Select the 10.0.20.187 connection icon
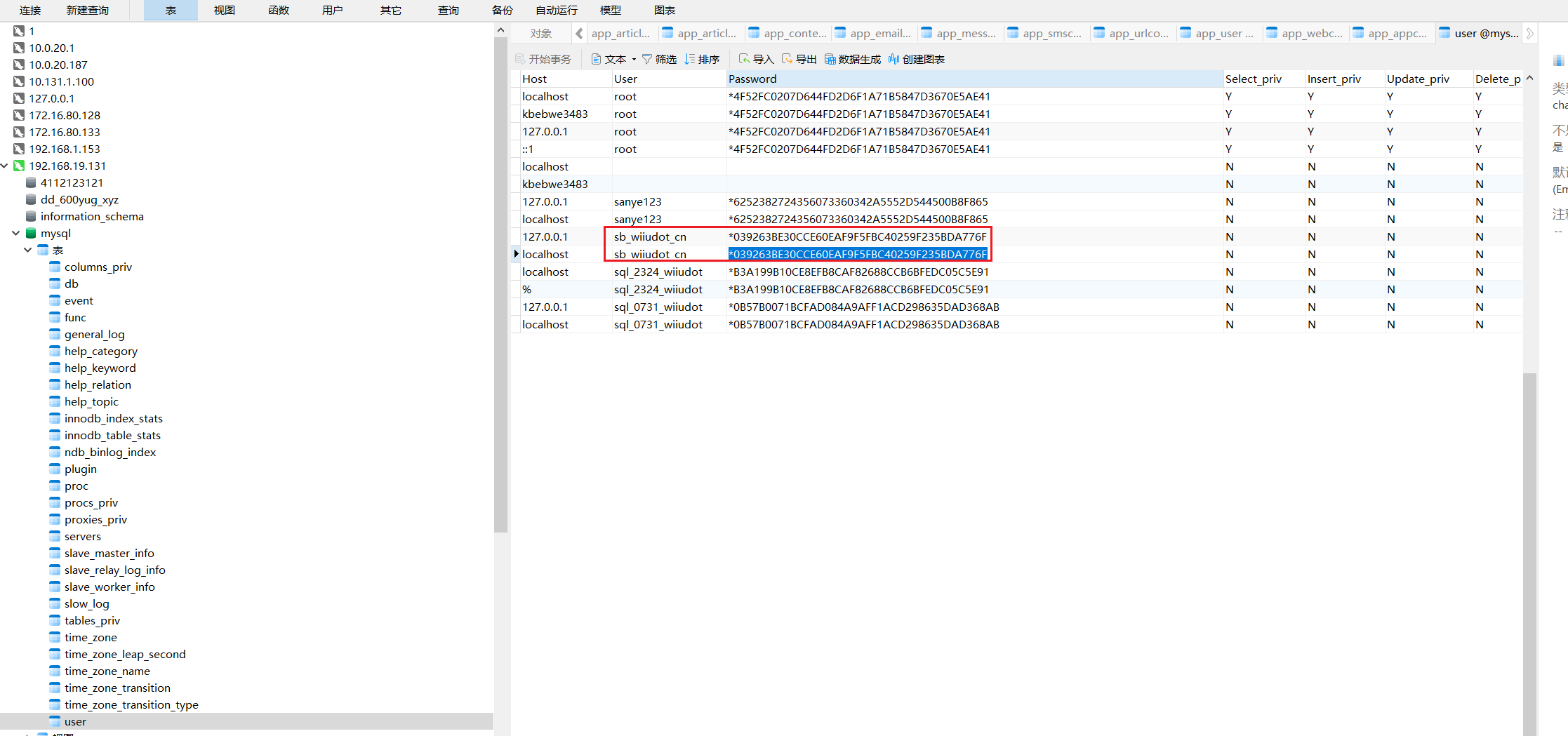Image resolution: width=1568 pixels, height=736 pixels. point(19,65)
